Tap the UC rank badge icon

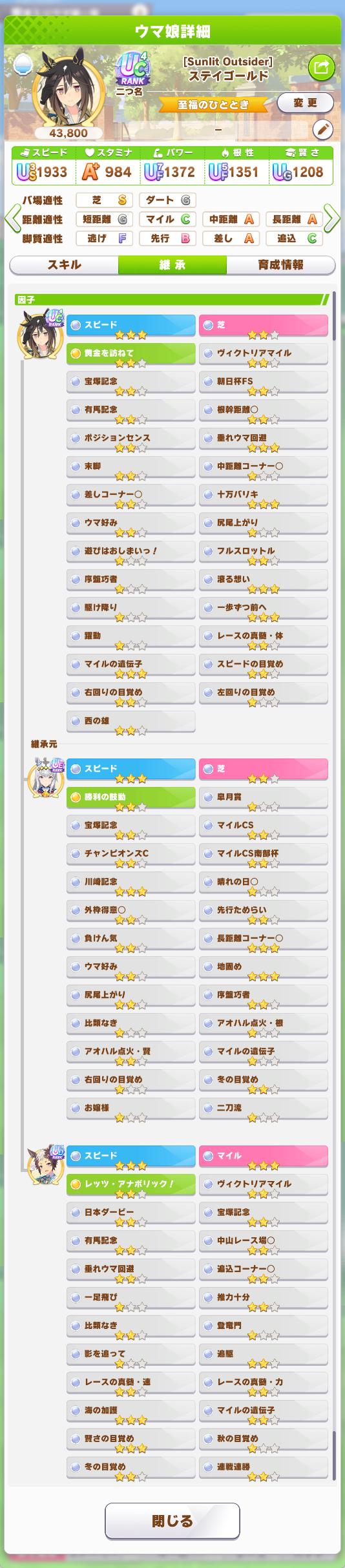coord(132,71)
